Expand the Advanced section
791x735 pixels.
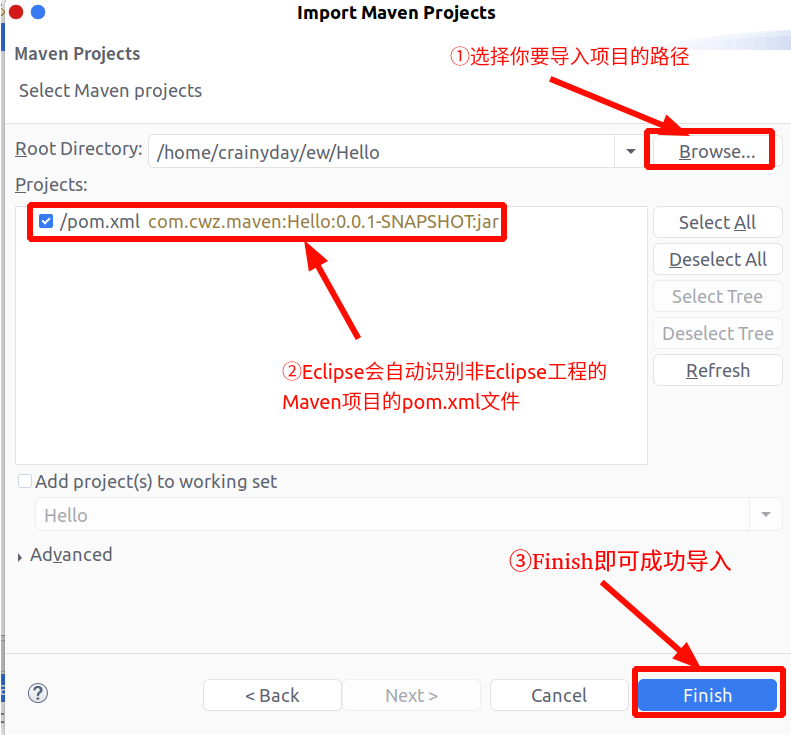point(19,557)
